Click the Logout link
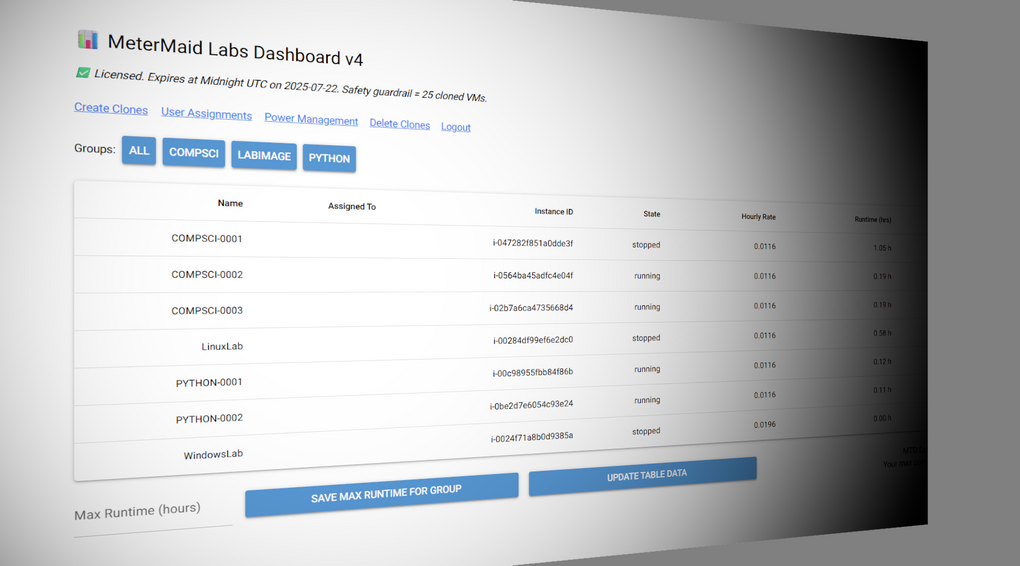 456,127
